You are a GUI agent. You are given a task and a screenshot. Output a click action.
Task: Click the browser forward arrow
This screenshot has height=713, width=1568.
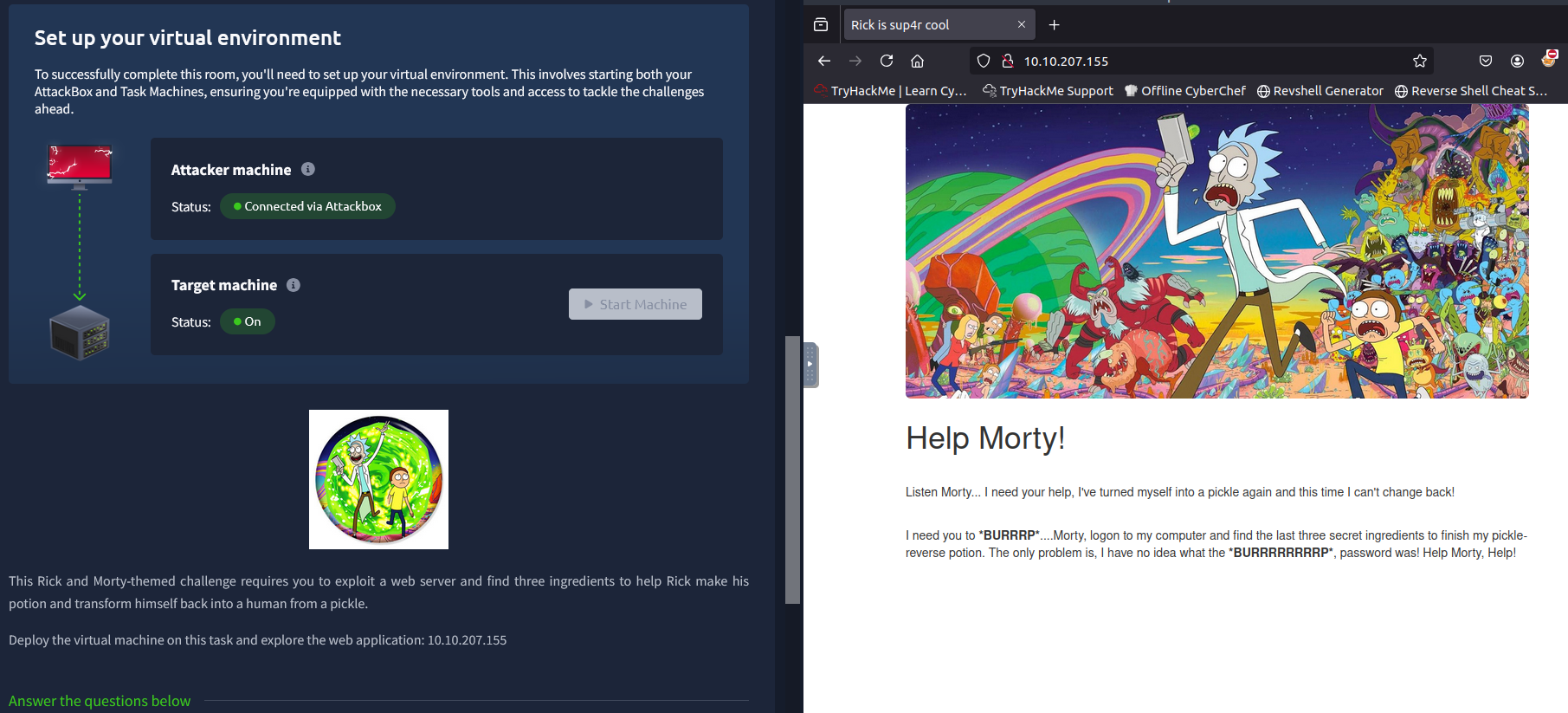tap(855, 61)
